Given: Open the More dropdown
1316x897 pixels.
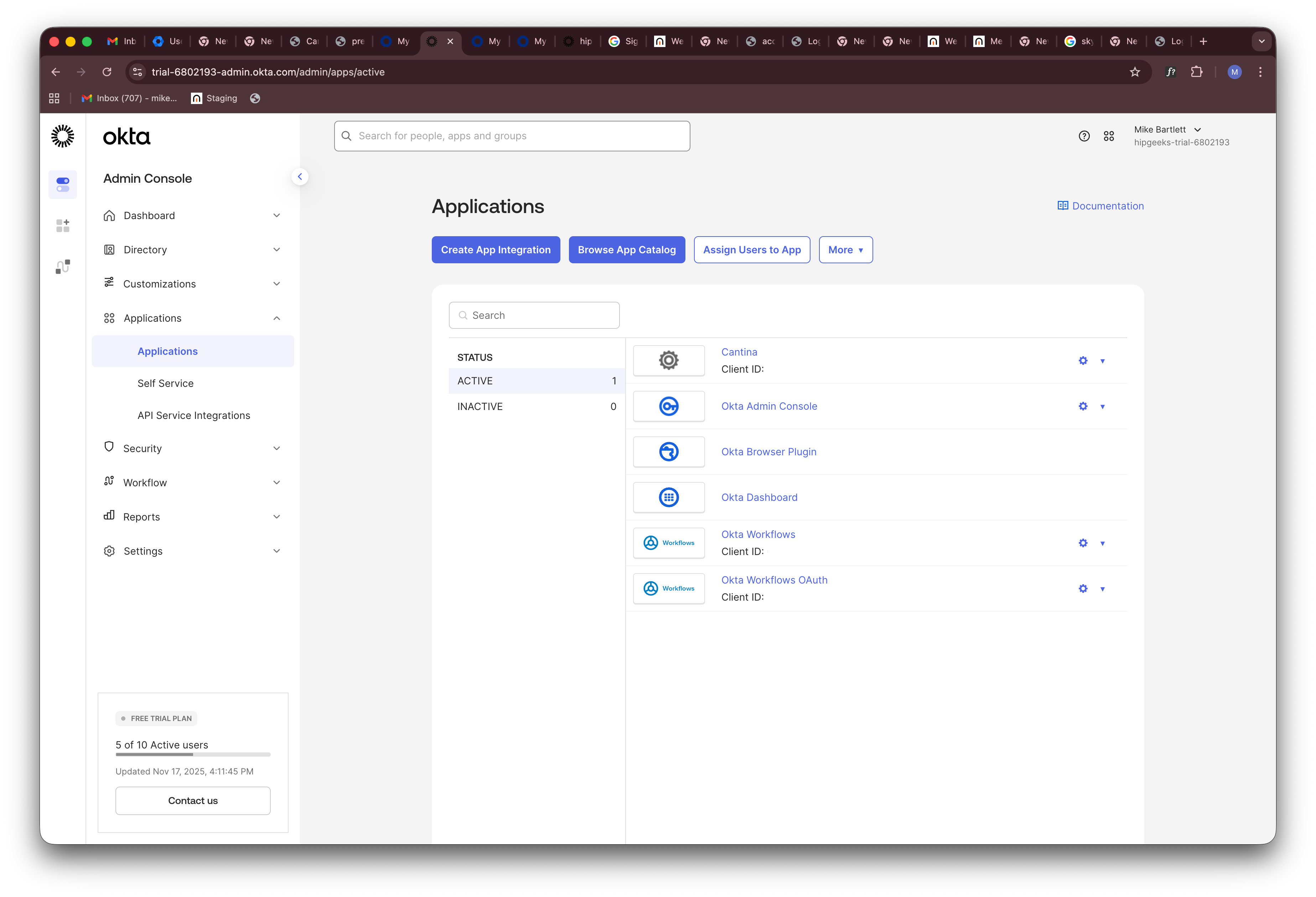Looking at the screenshot, I should [845, 250].
